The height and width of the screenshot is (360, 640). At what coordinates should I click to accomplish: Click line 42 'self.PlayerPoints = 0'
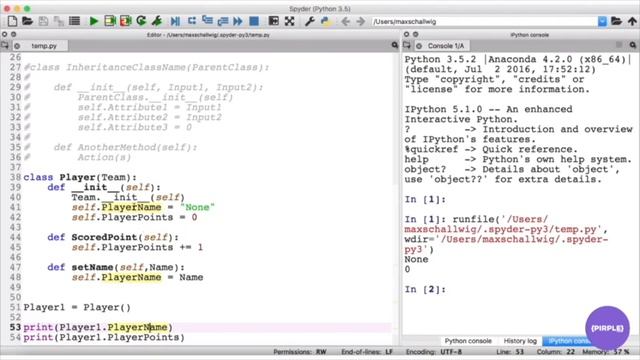[x=134, y=218]
